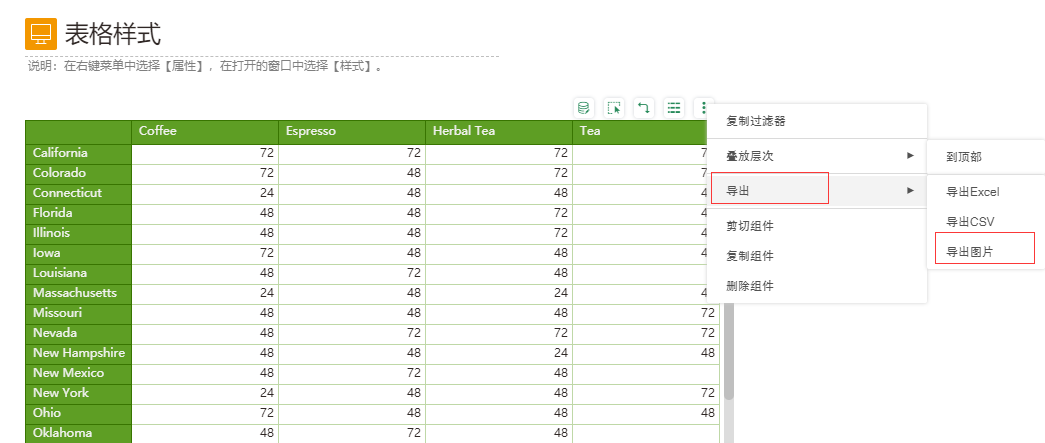Expand the 叠放层次 submenu arrow

[x=910, y=156]
